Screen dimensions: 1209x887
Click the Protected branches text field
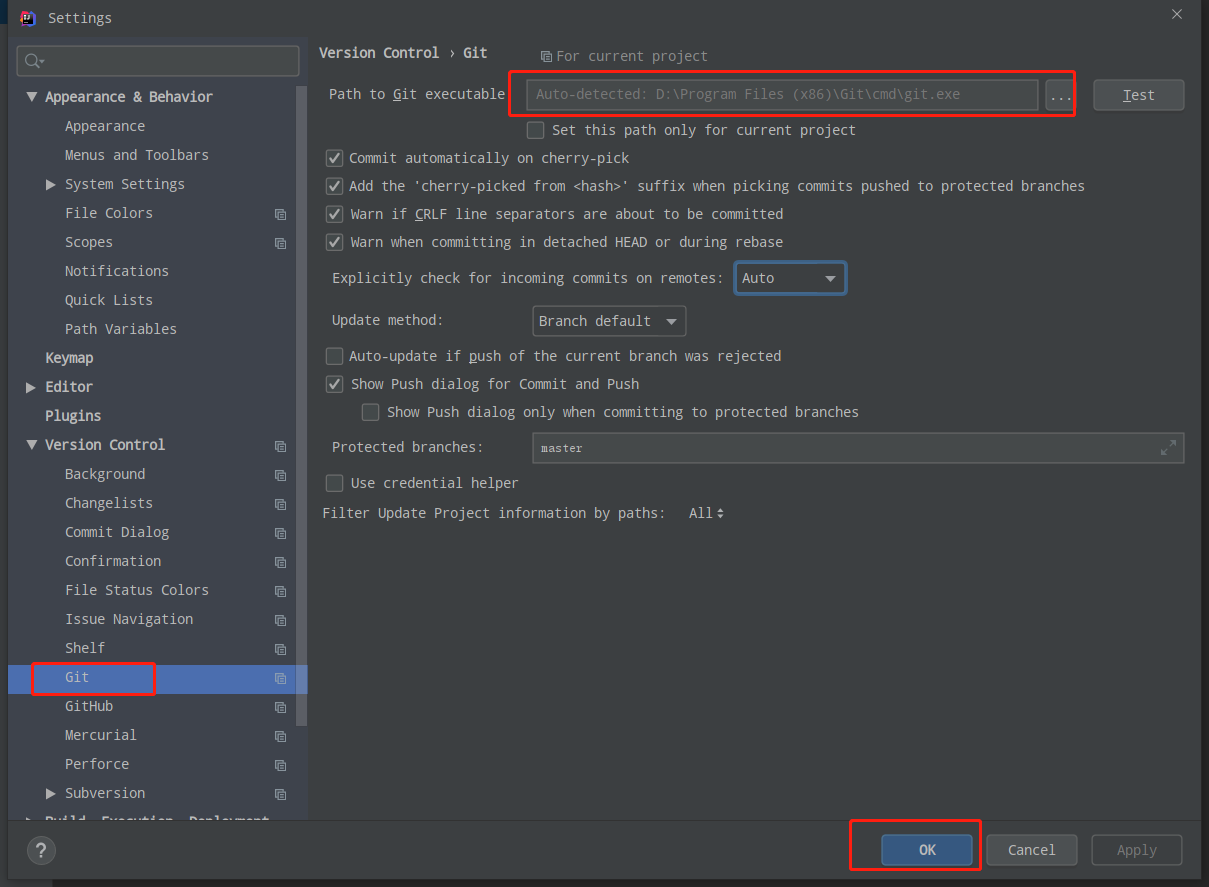click(x=858, y=448)
